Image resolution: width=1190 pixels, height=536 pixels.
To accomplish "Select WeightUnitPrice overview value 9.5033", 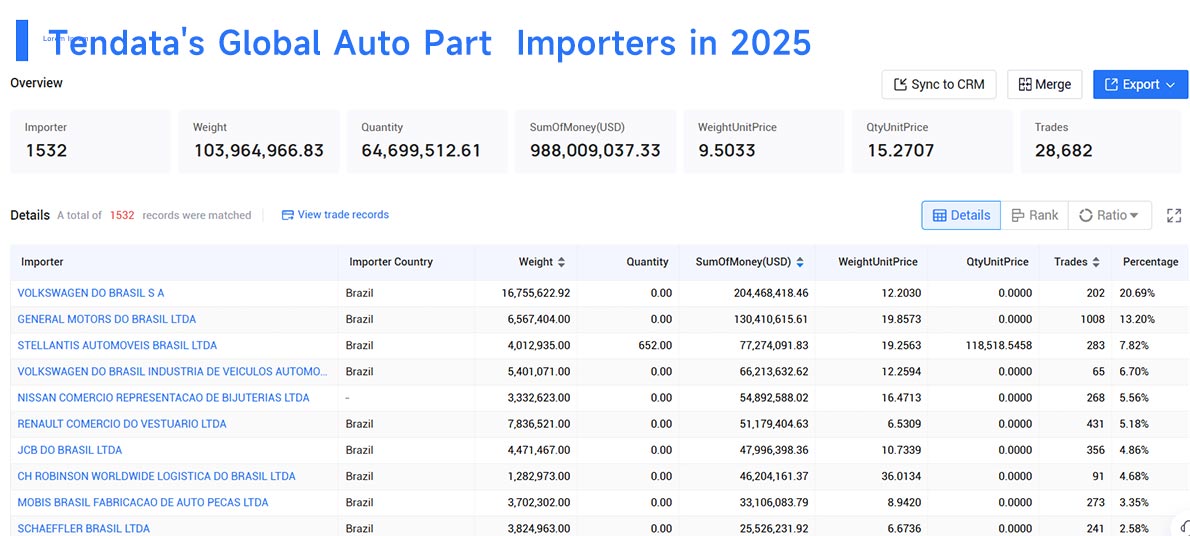I will pos(727,150).
